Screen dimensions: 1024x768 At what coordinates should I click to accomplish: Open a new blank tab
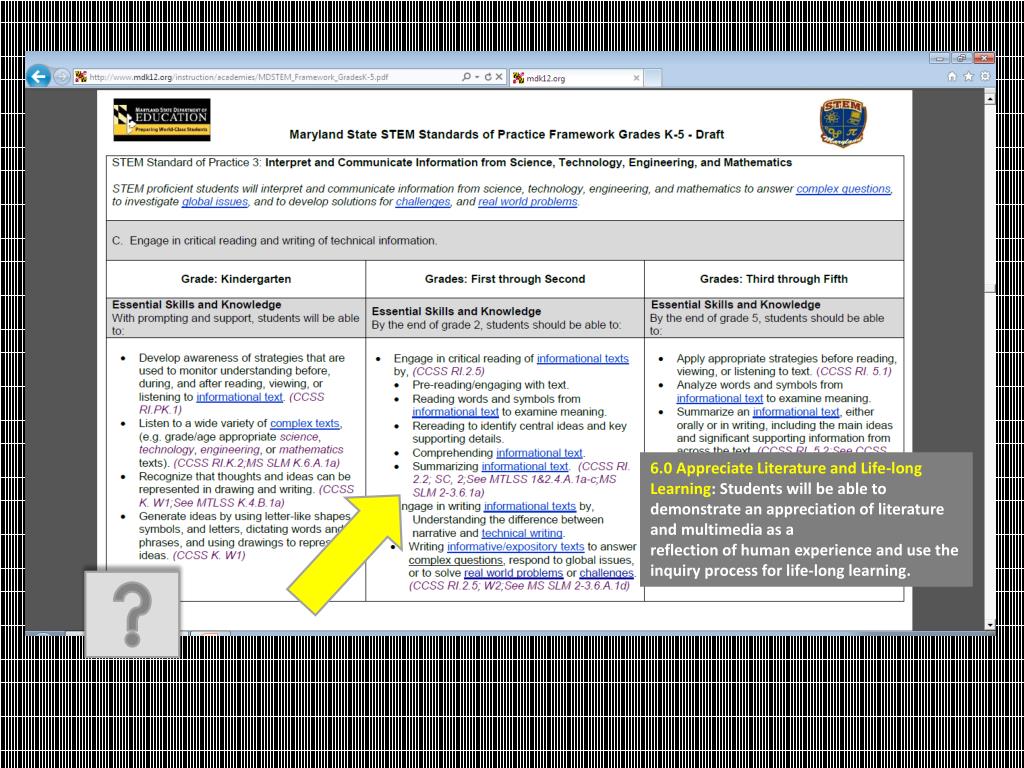[653, 78]
